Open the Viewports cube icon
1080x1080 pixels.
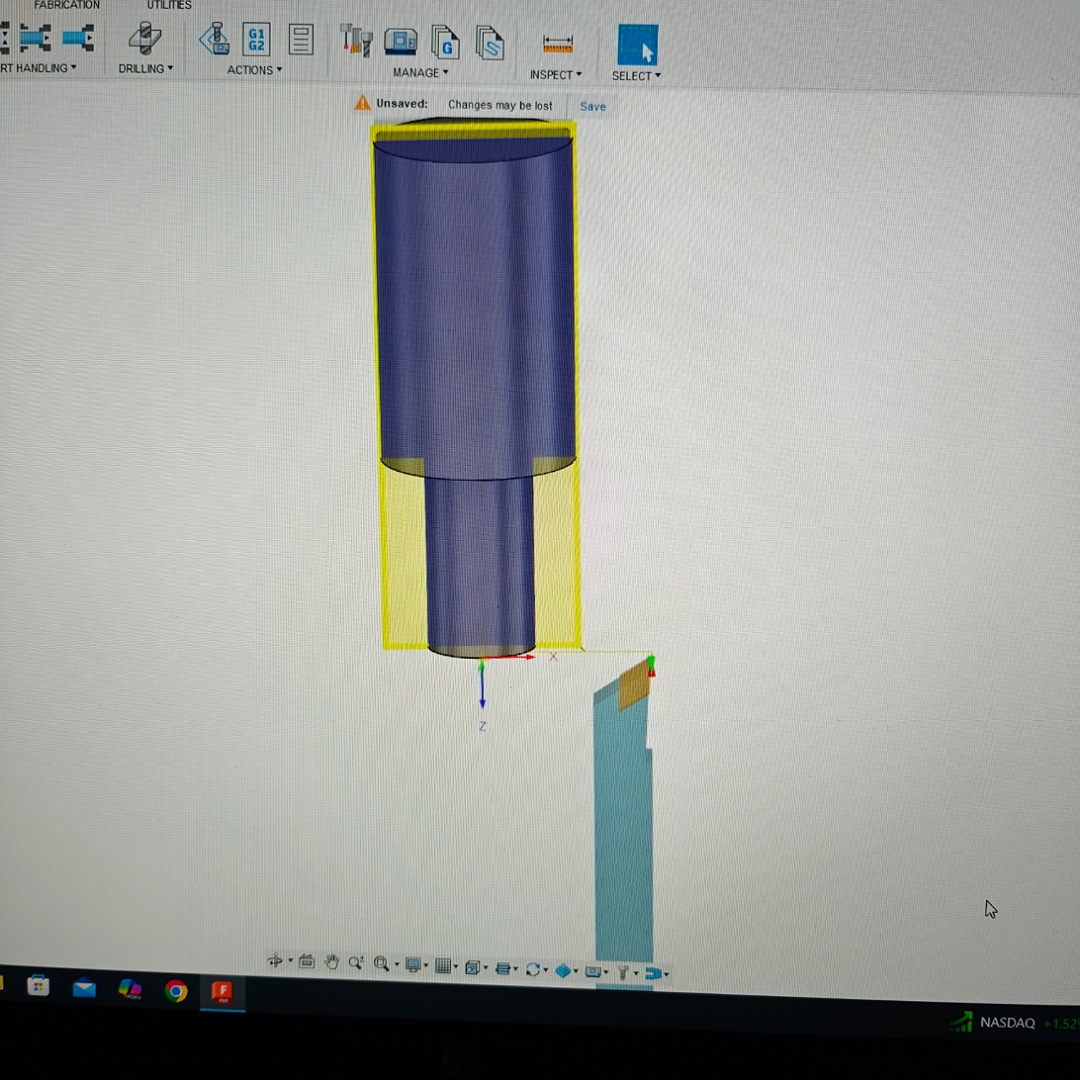[x=472, y=968]
